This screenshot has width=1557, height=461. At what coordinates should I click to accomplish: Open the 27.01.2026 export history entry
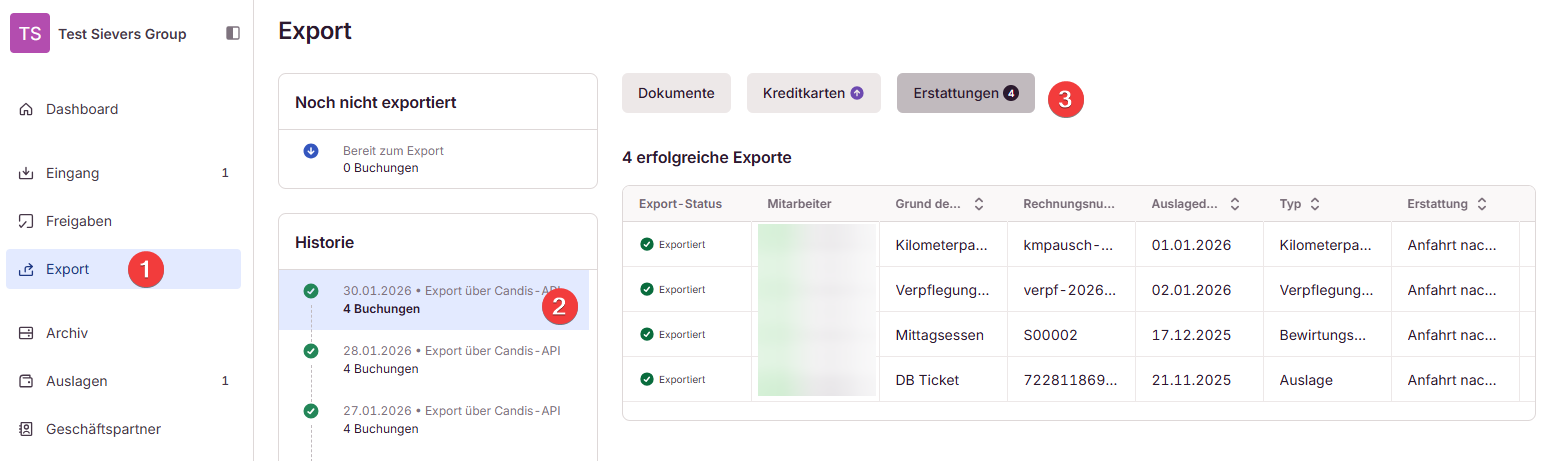point(451,419)
